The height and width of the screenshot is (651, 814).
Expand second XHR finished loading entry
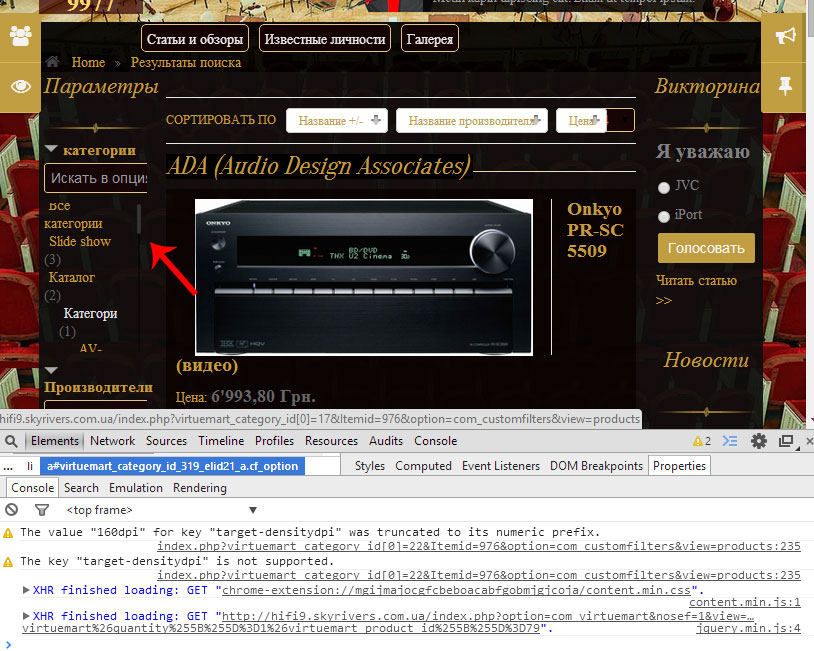(x=25, y=616)
